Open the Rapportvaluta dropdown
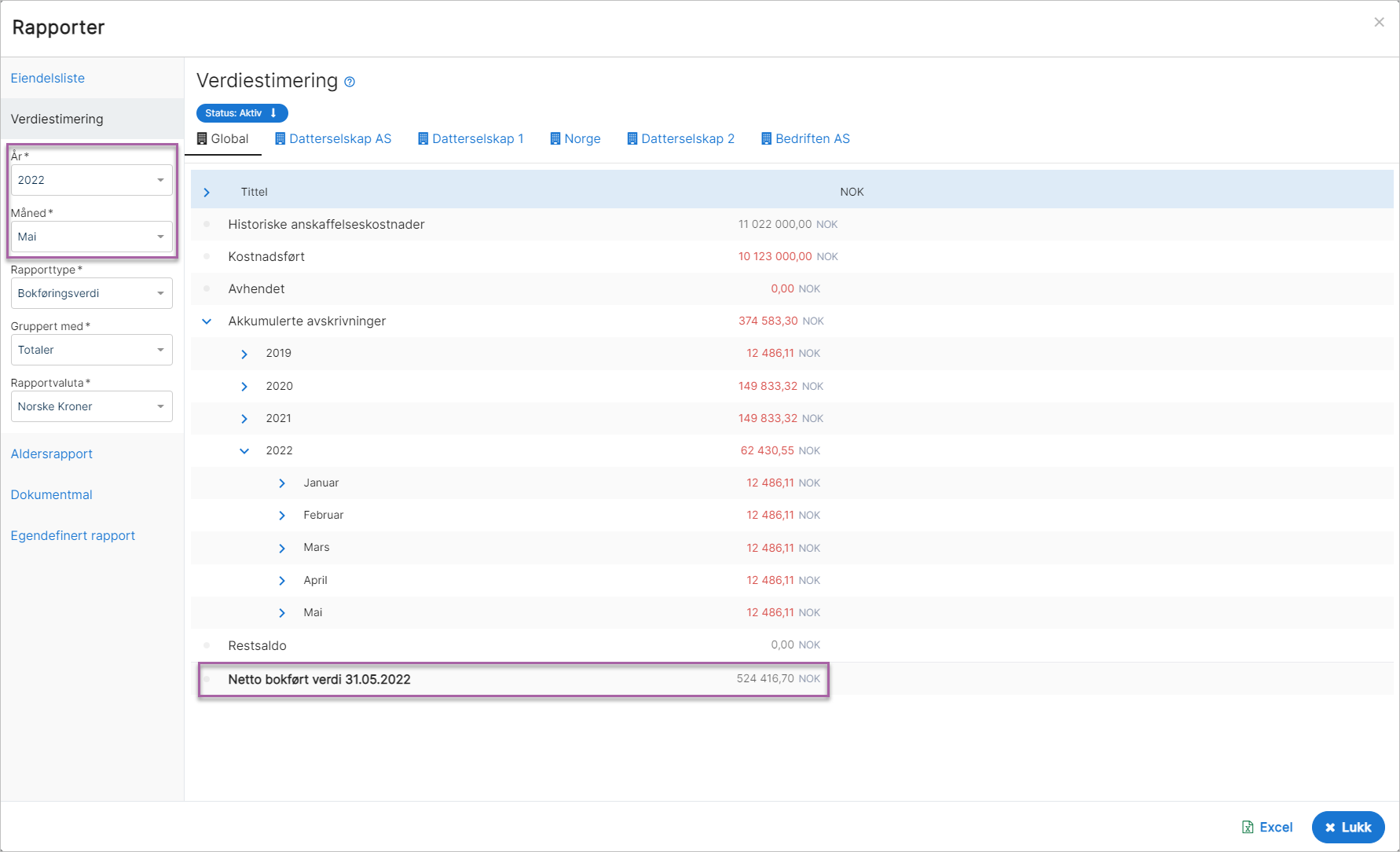Viewport: 1400px width, 852px height. [x=91, y=406]
